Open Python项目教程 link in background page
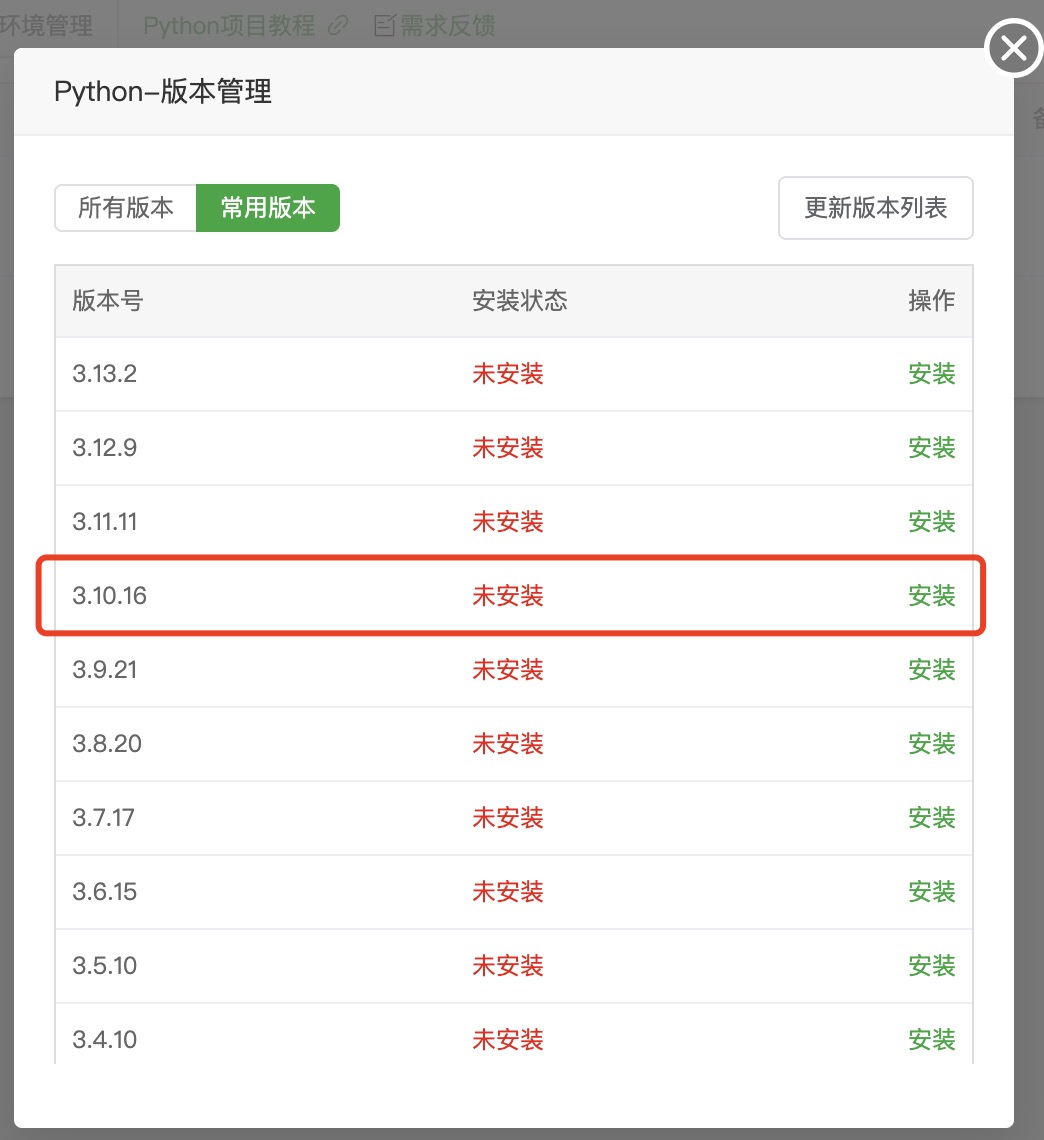The height and width of the screenshot is (1140, 1044). point(229,26)
